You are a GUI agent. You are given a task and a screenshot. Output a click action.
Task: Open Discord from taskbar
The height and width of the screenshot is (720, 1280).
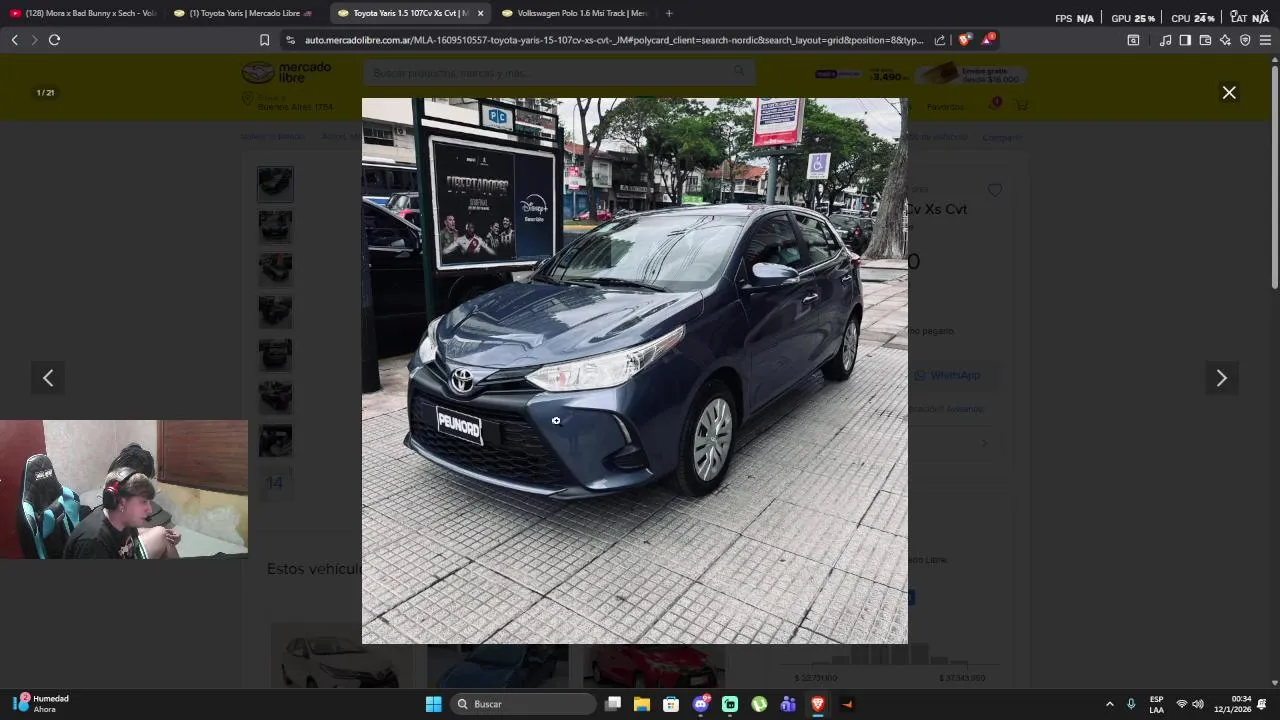(701, 704)
